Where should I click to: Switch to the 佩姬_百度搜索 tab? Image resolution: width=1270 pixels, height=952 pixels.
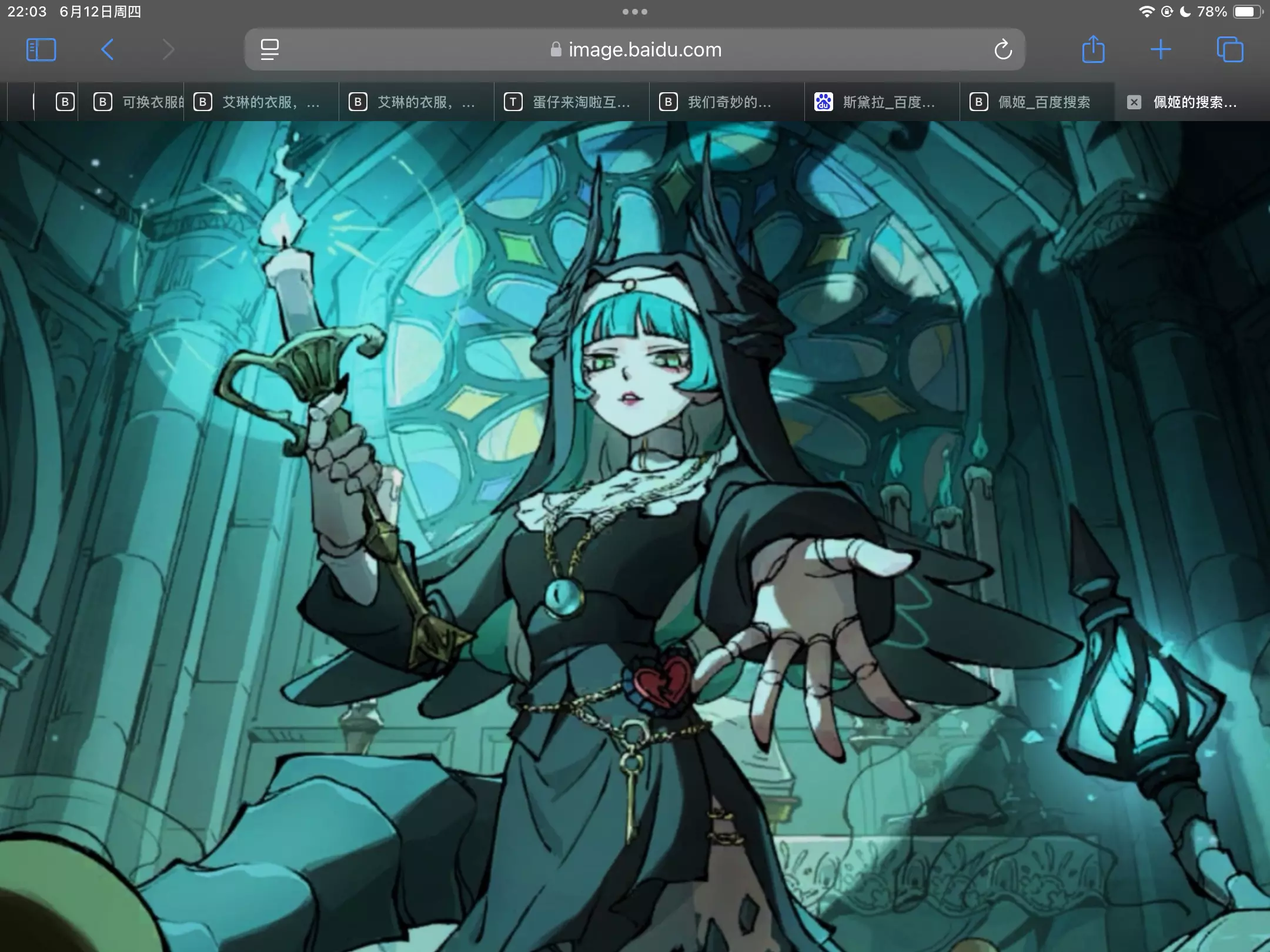tap(1037, 102)
